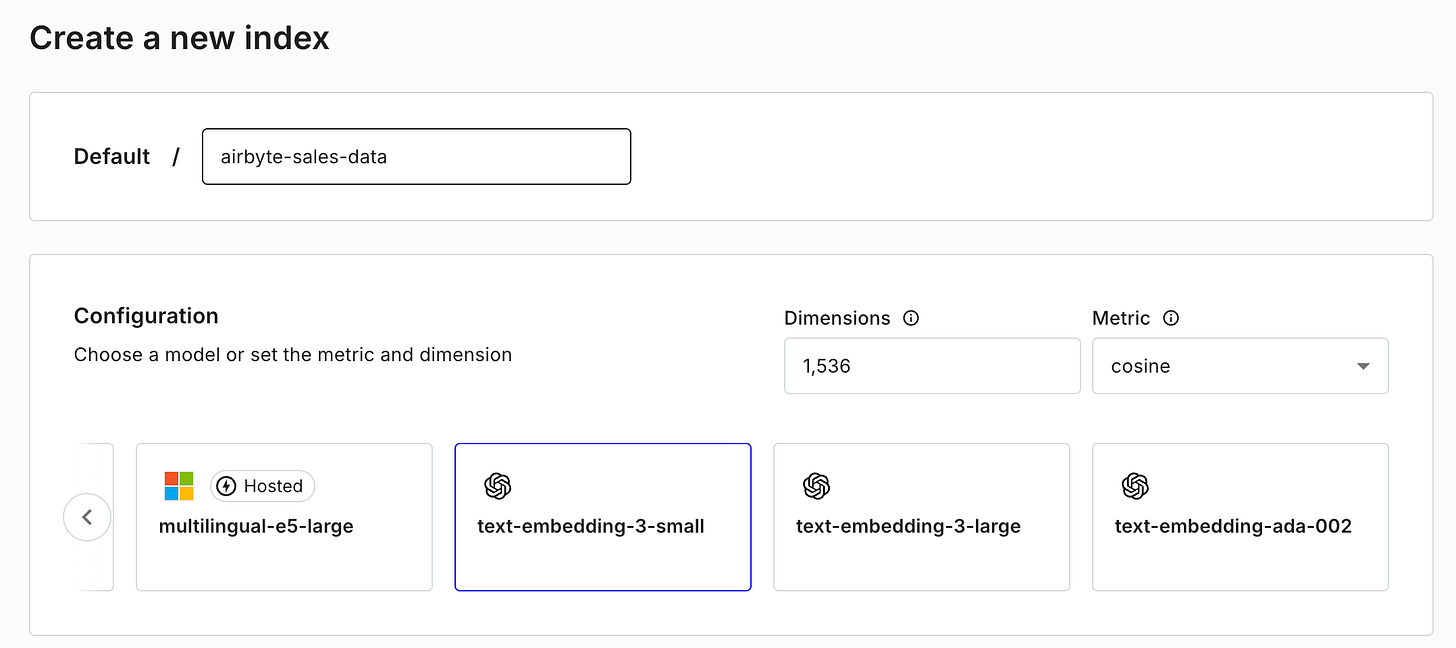Click the Microsoft logo on multilingual-e5-large

pos(179,486)
